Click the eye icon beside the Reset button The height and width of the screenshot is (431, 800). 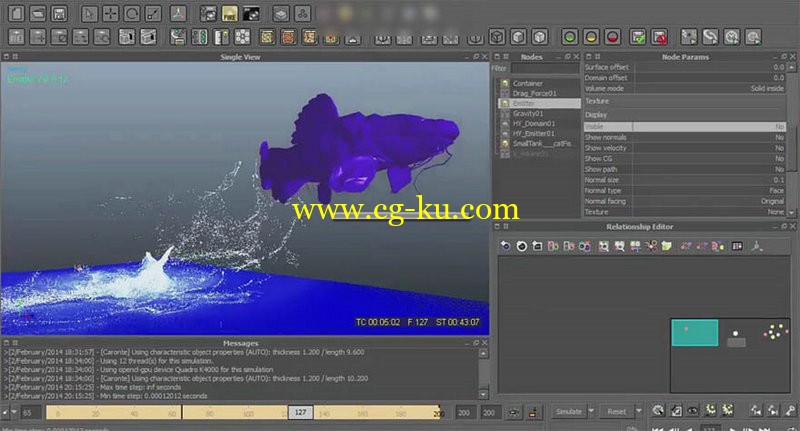(692, 410)
